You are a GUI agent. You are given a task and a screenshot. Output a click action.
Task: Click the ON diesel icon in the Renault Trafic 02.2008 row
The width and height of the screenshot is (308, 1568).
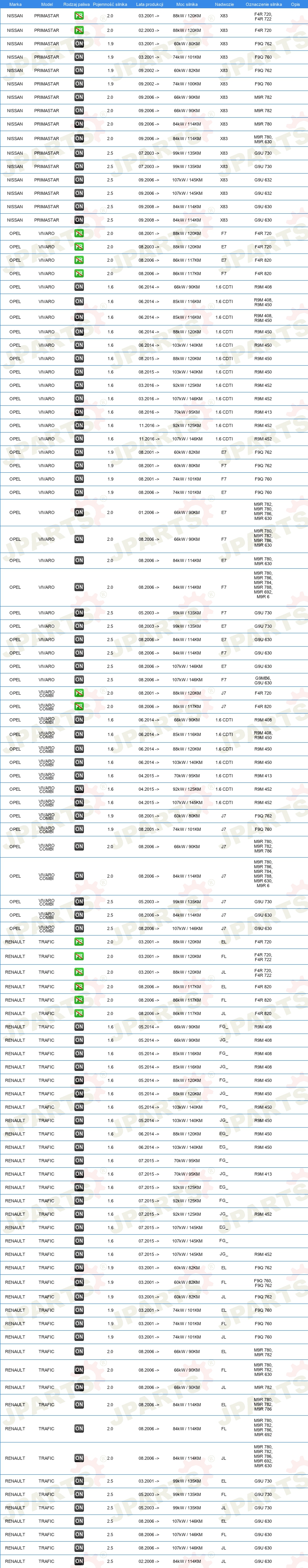coord(79,1562)
